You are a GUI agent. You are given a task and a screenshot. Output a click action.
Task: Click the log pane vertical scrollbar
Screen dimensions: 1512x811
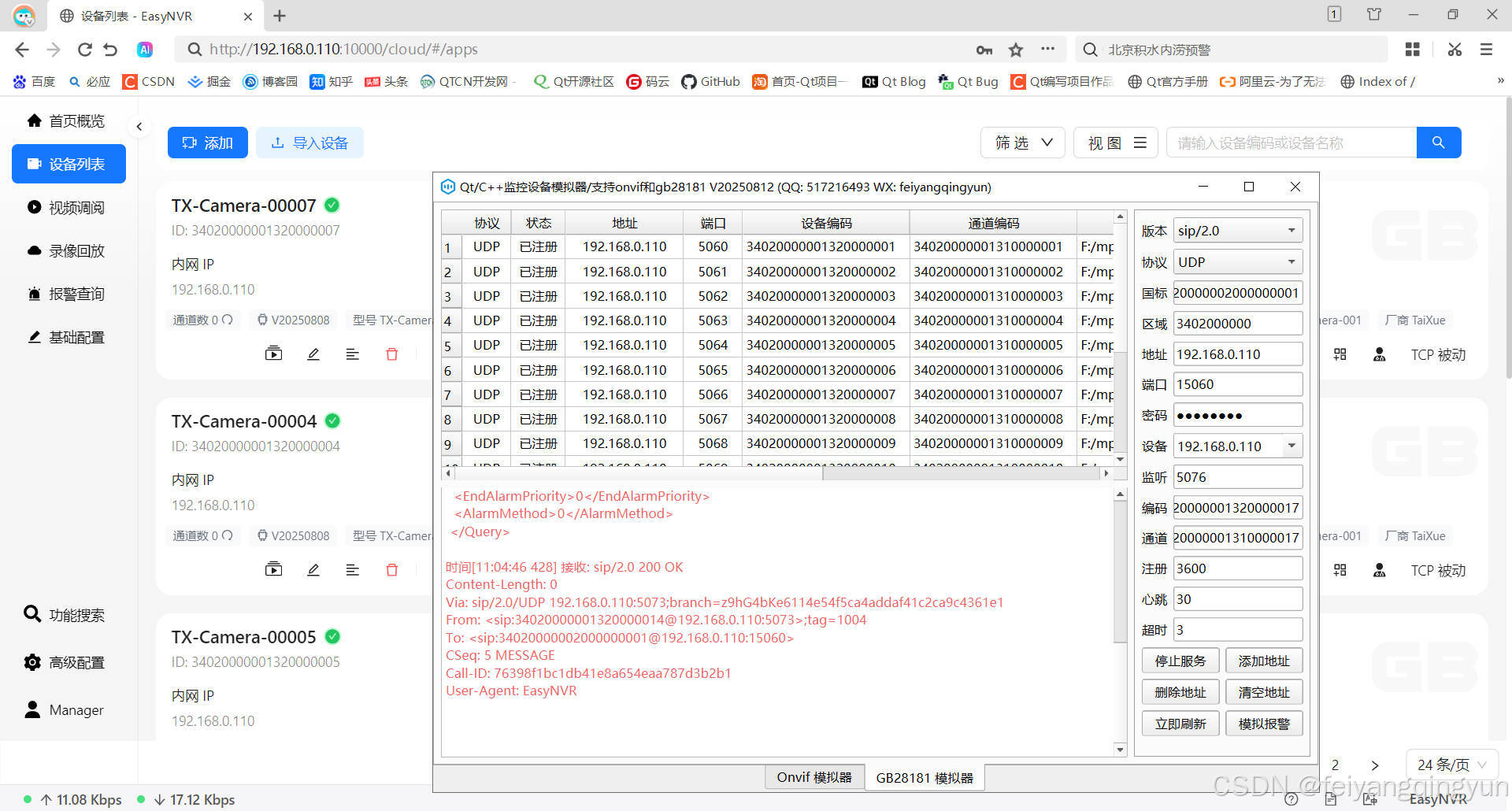point(1121,571)
